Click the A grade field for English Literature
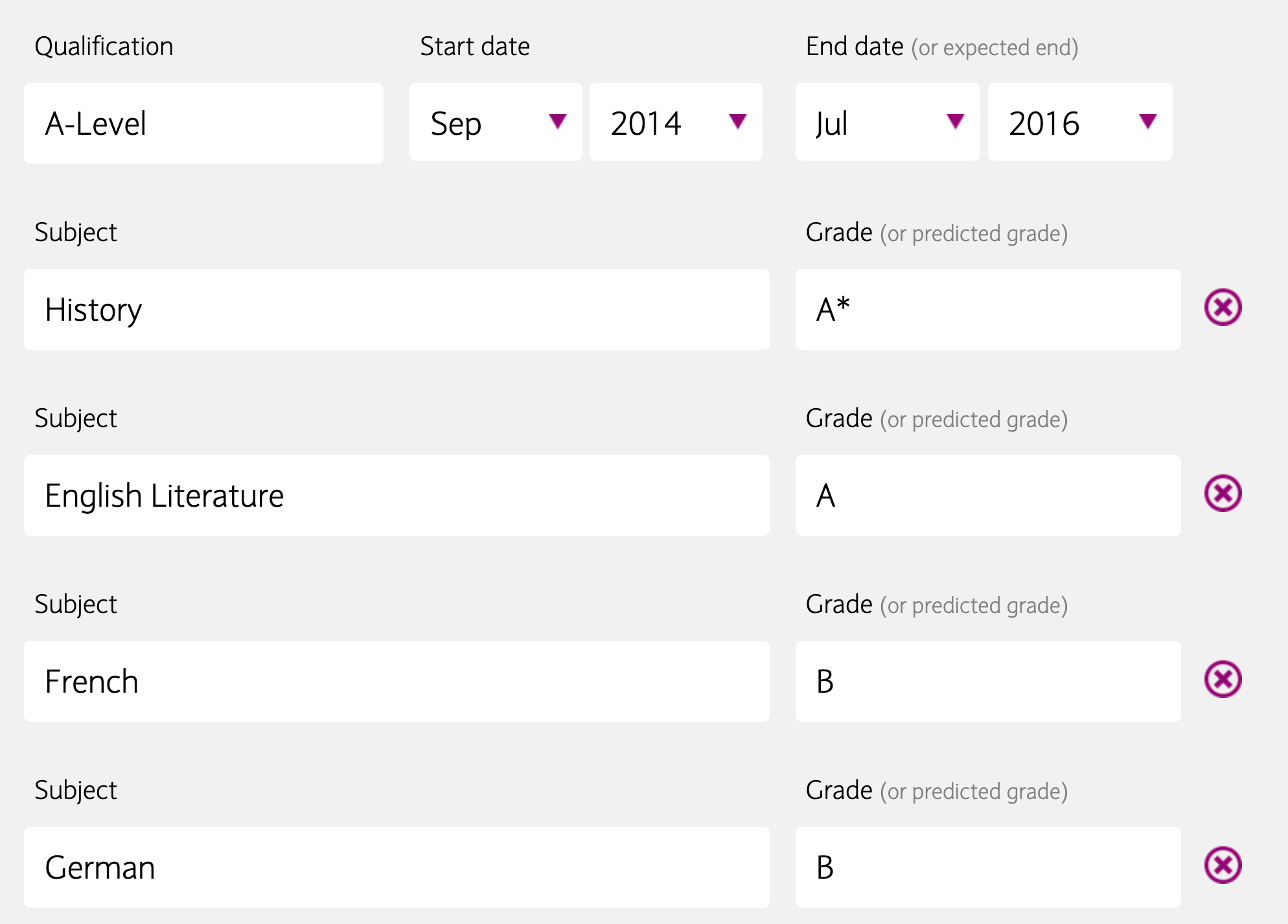This screenshot has width=1288, height=924. point(987,496)
